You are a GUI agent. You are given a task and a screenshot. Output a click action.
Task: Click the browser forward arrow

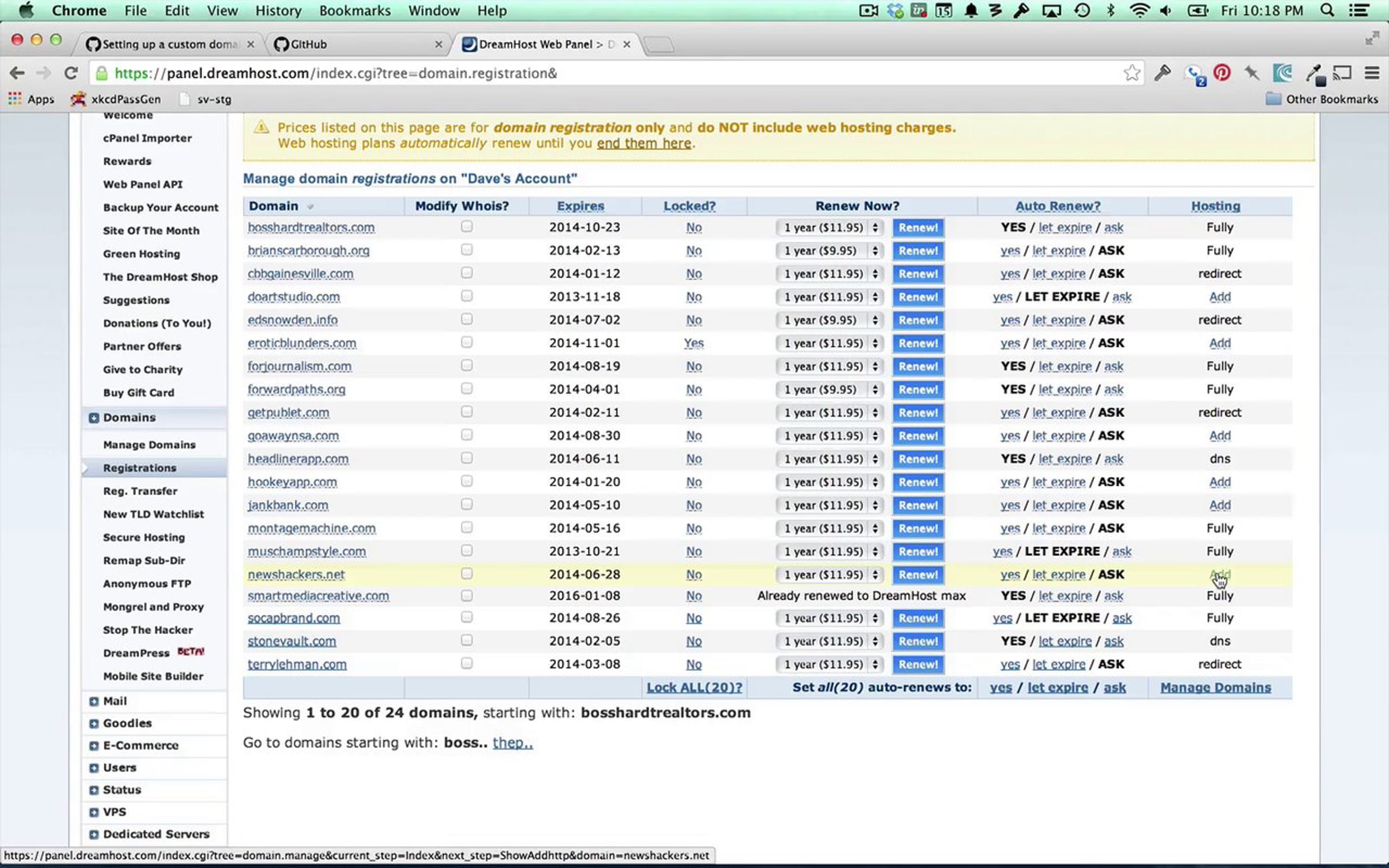pyautogui.click(x=43, y=73)
